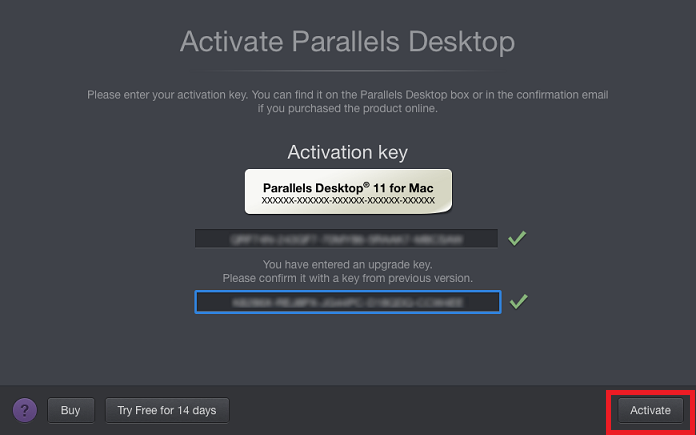The image size is (696, 435).
Task: Activate the product with the Activate button
Action: pos(650,410)
